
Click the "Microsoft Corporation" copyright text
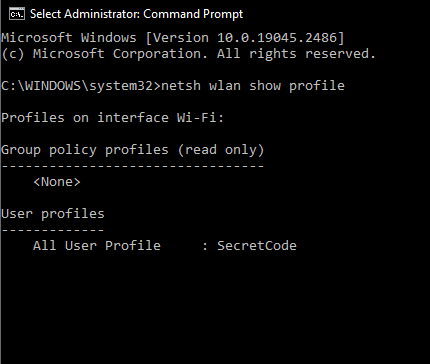(x=120, y=54)
